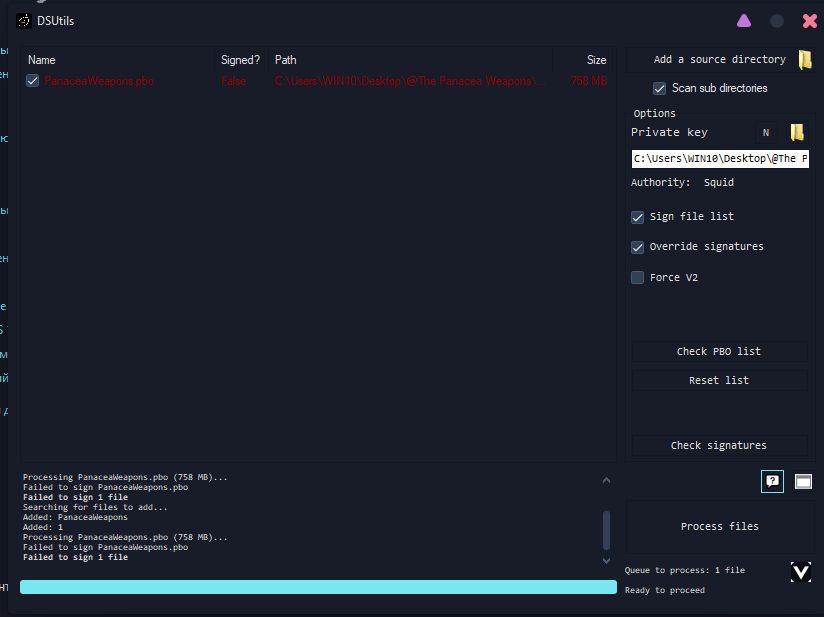Click the Check signatures button
824x617 pixels.
pyautogui.click(x=719, y=446)
